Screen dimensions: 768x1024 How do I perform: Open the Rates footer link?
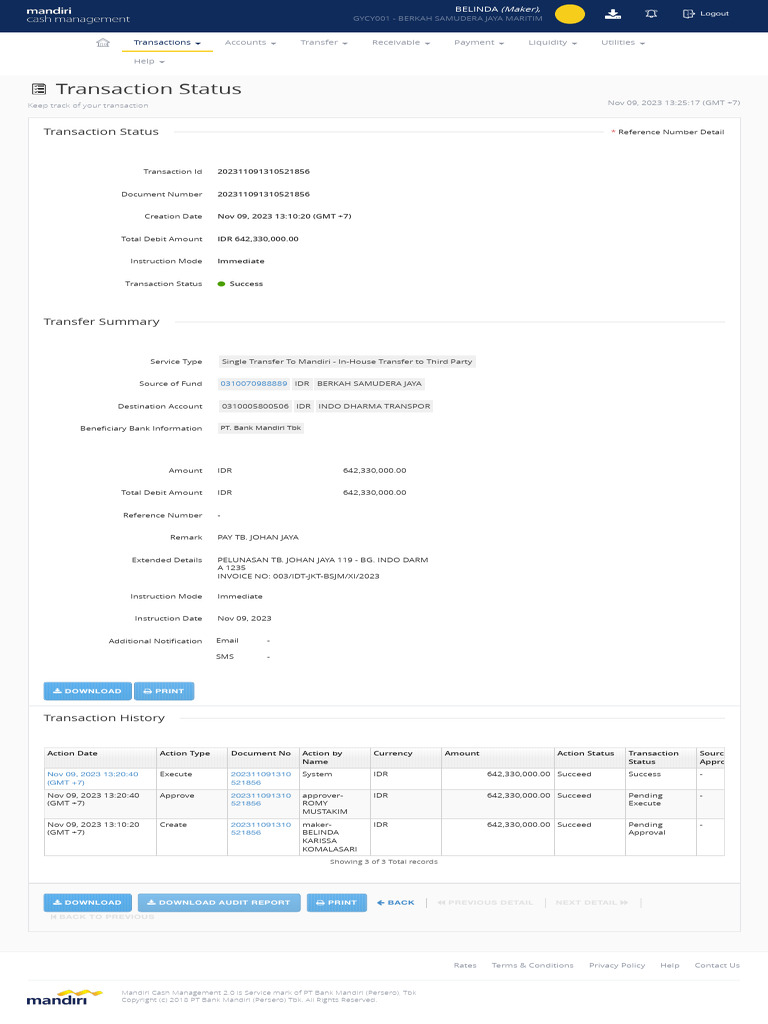click(465, 965)
